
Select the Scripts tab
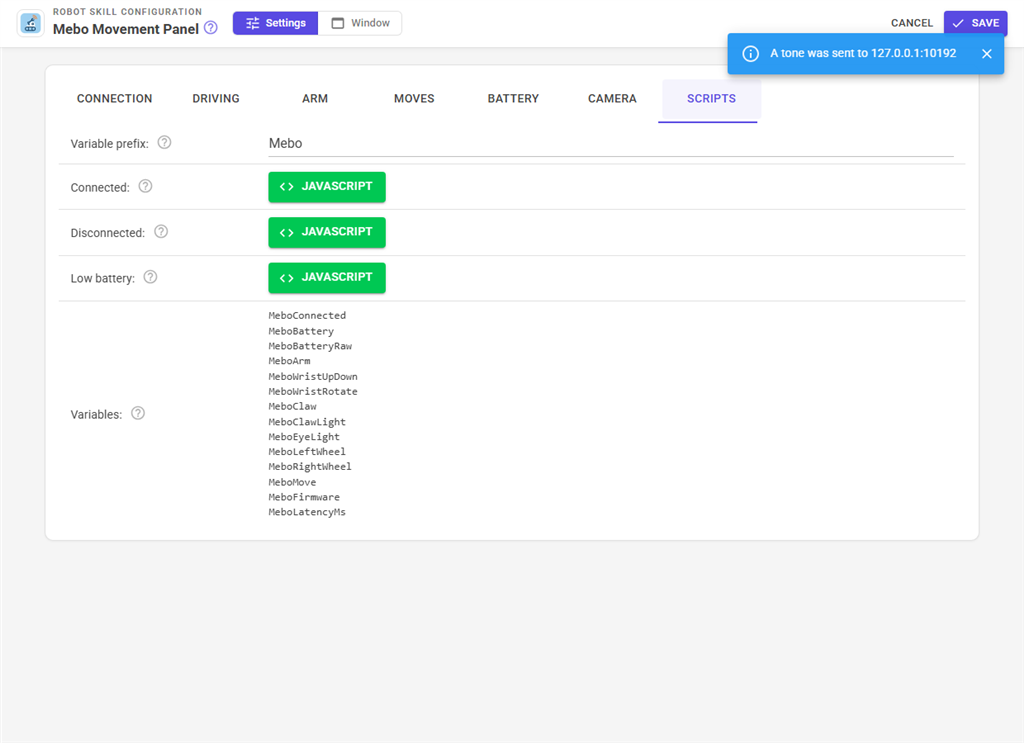click(711, 99)
